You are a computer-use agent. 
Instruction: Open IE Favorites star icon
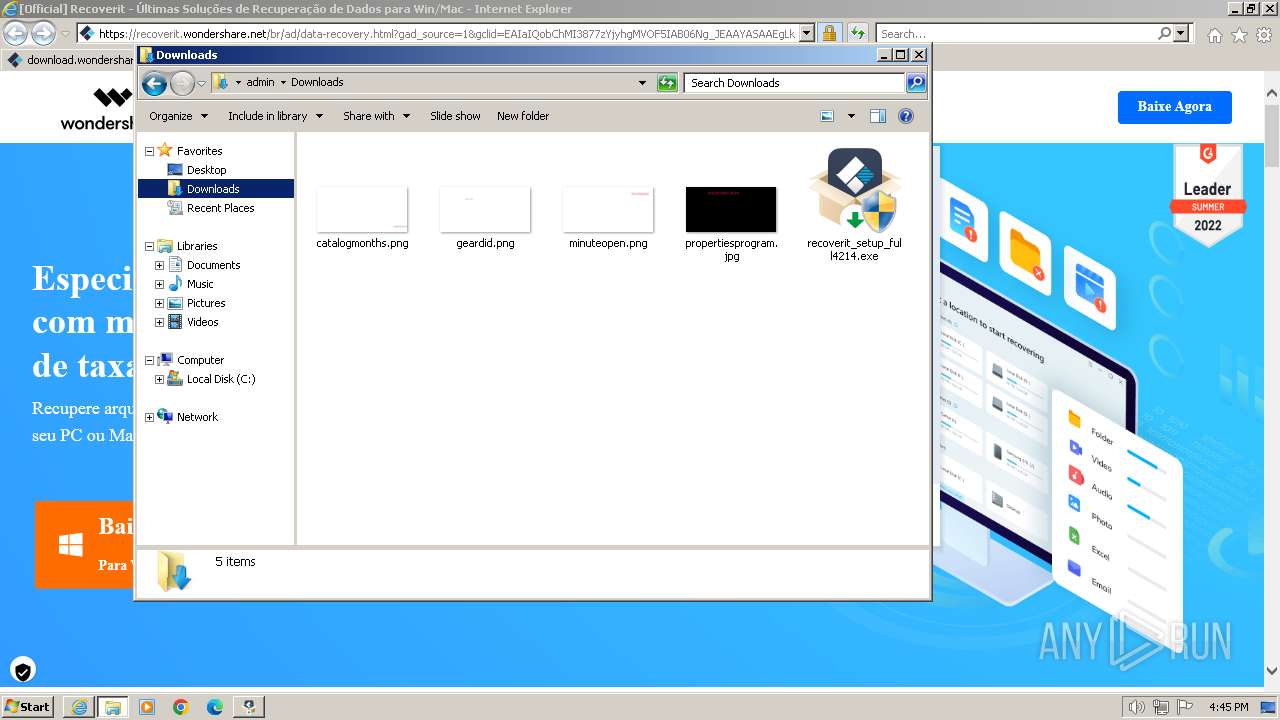[x=1239, y=35]
